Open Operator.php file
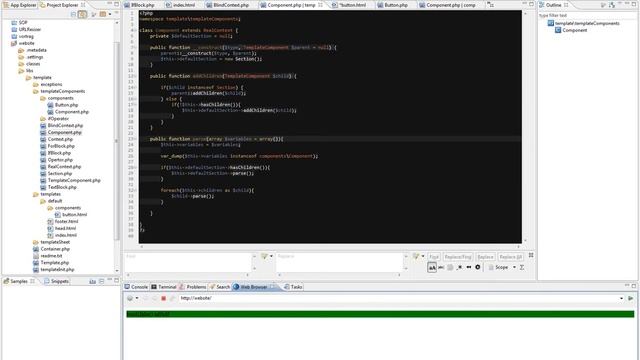This screenshot has width=640, height=360. [x=56, y=160]
